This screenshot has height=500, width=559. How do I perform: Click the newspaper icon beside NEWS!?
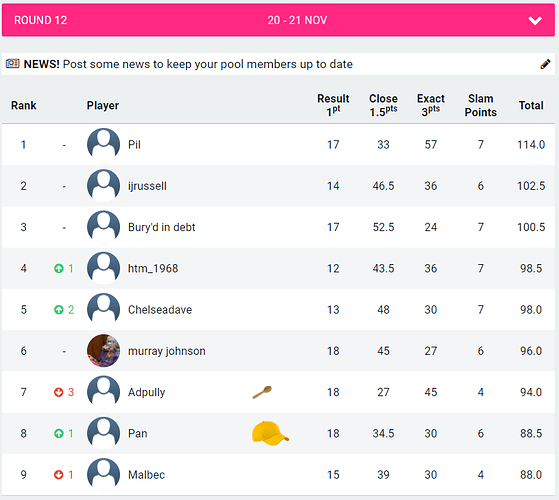pos(12,64)
